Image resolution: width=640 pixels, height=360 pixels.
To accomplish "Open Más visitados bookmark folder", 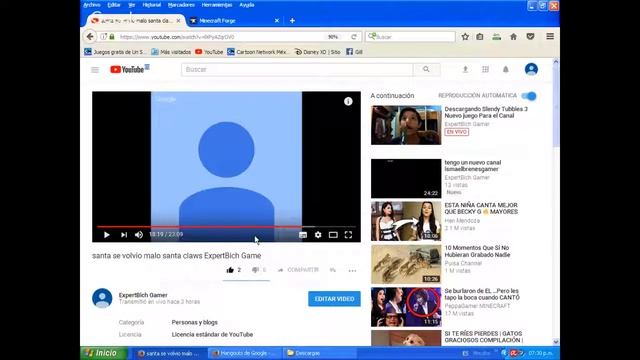I will click(171, 52).
